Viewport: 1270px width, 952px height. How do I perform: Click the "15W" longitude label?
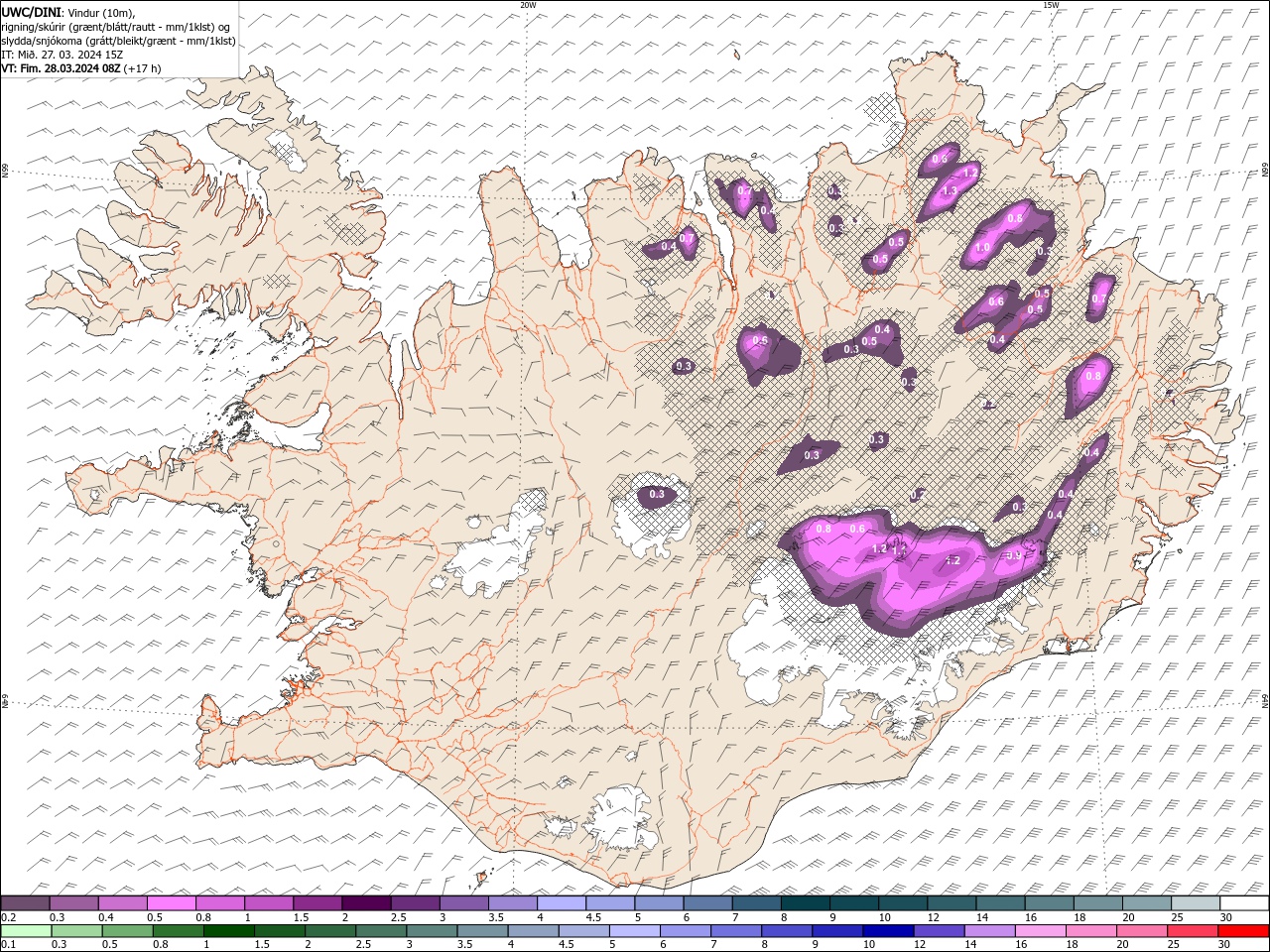point(1051,5)
